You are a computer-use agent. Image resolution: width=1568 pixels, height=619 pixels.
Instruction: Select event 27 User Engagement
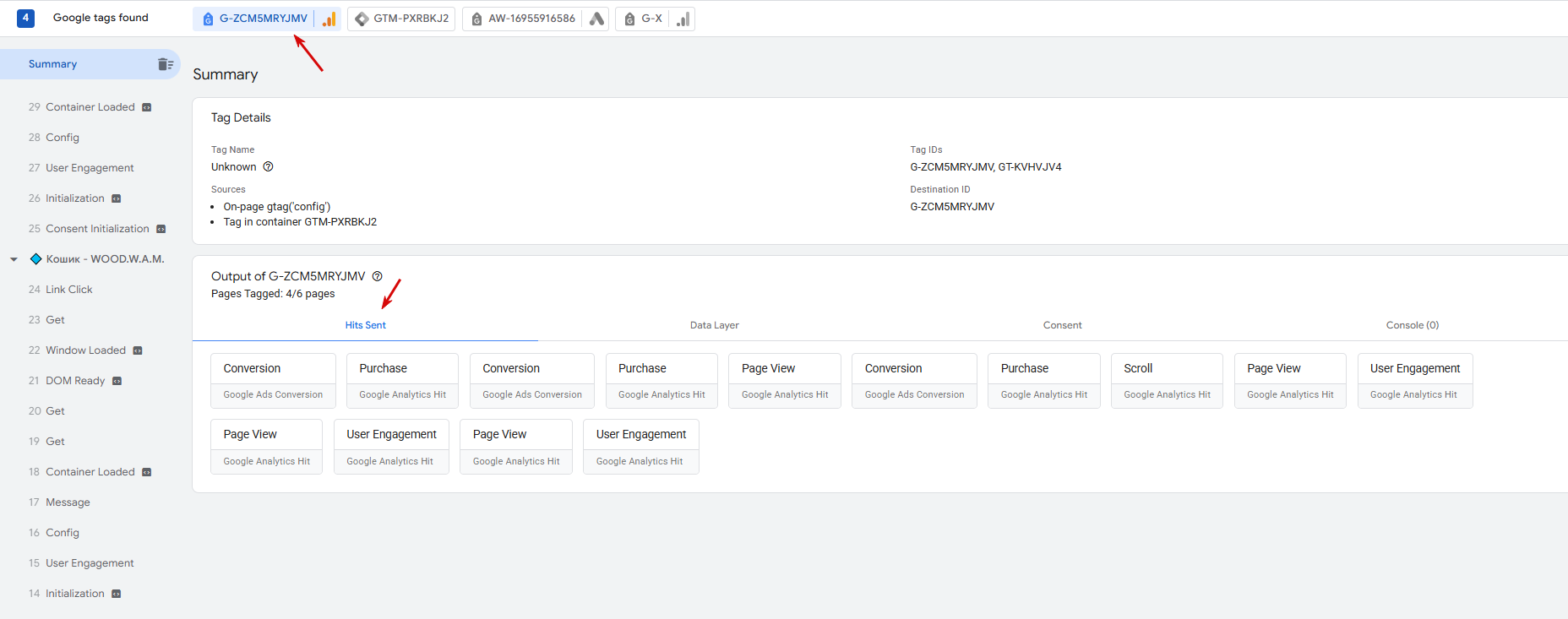pos(90,168)
